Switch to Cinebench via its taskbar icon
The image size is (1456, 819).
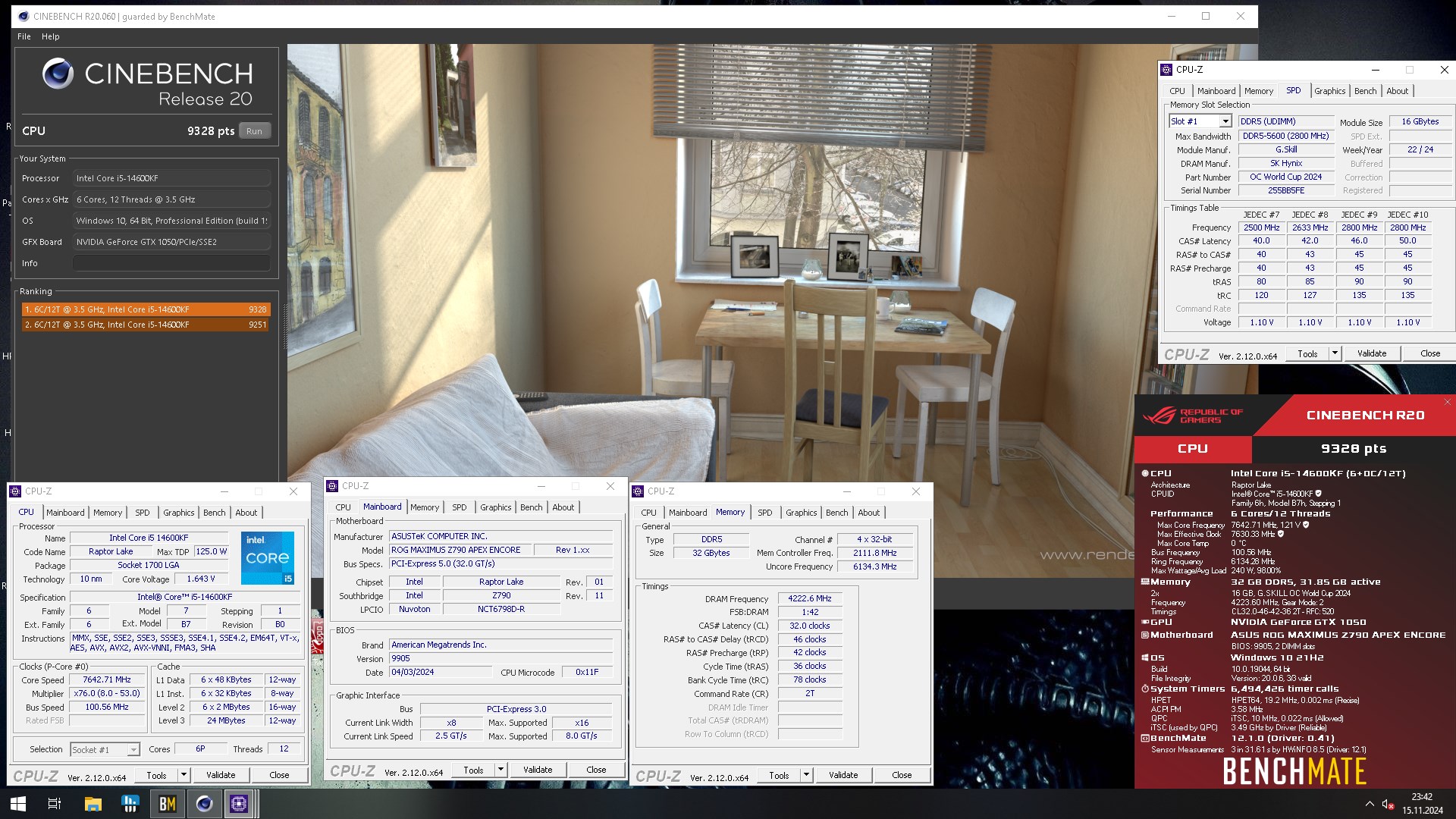coord(204,804)
